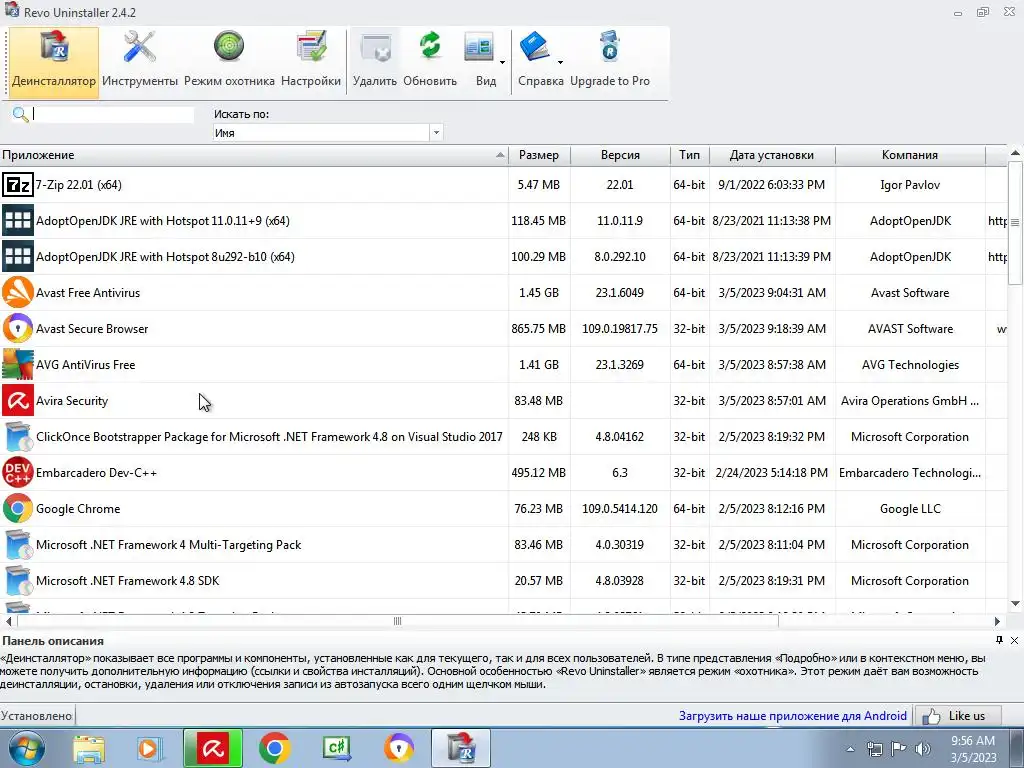Click the "Google Chrome" name text

tap(78, 509)
